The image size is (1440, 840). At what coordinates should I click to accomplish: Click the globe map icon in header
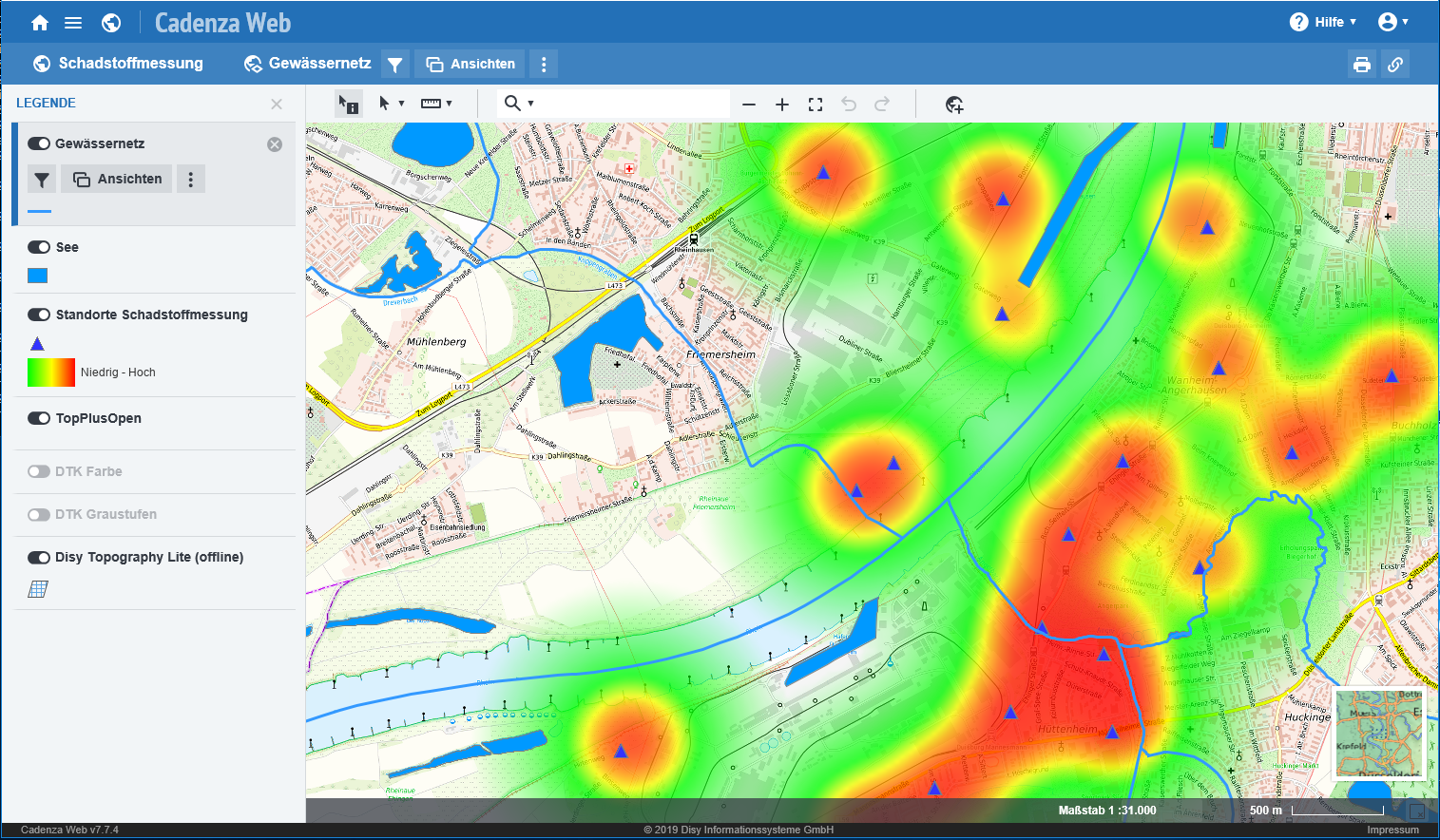pyautogui.click(x=111, y=23)
